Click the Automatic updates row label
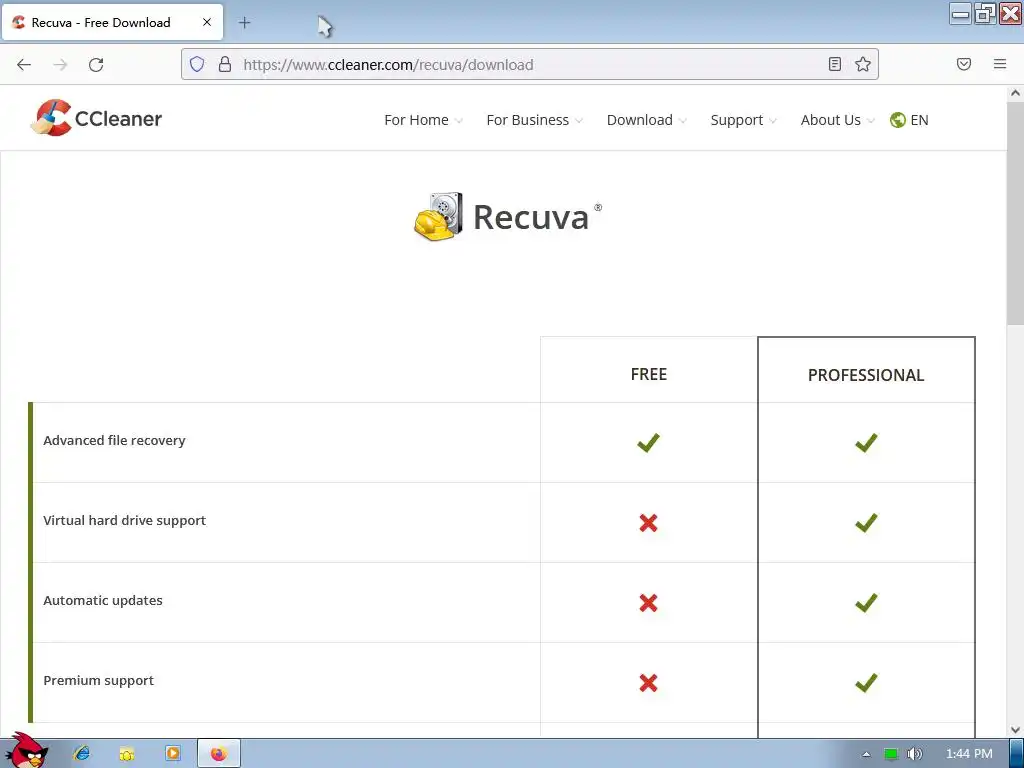1024x768 pixels. click(x=103, y=601)
